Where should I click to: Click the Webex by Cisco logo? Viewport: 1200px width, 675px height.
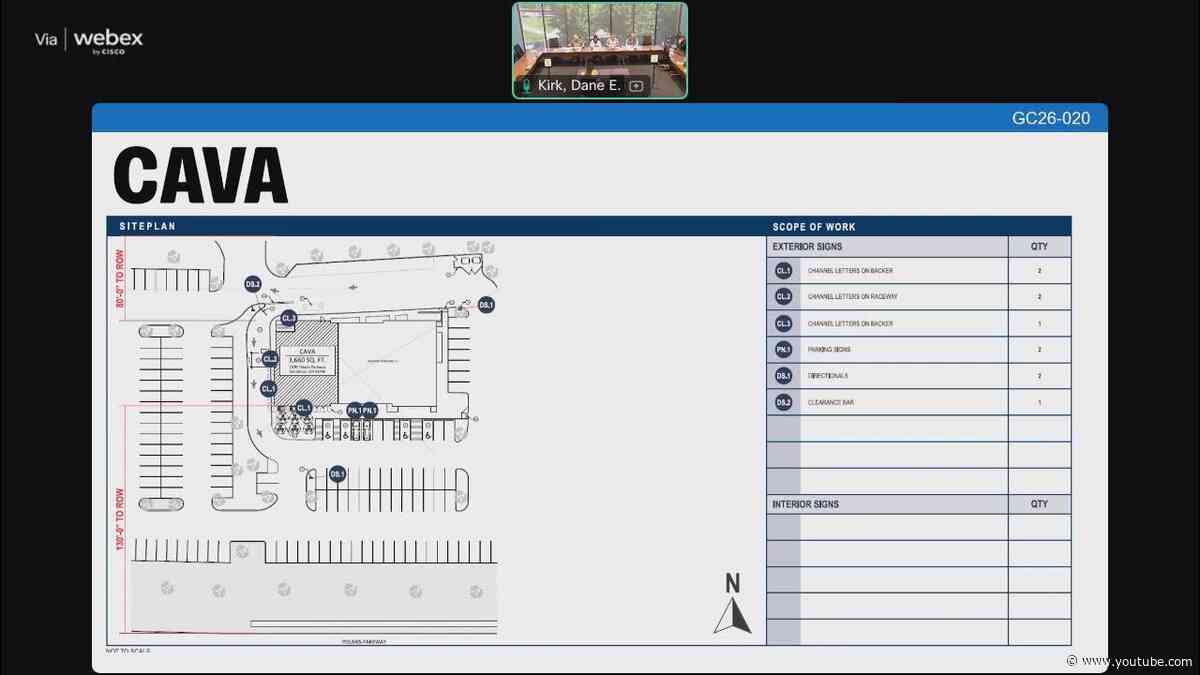pos(107,41)
